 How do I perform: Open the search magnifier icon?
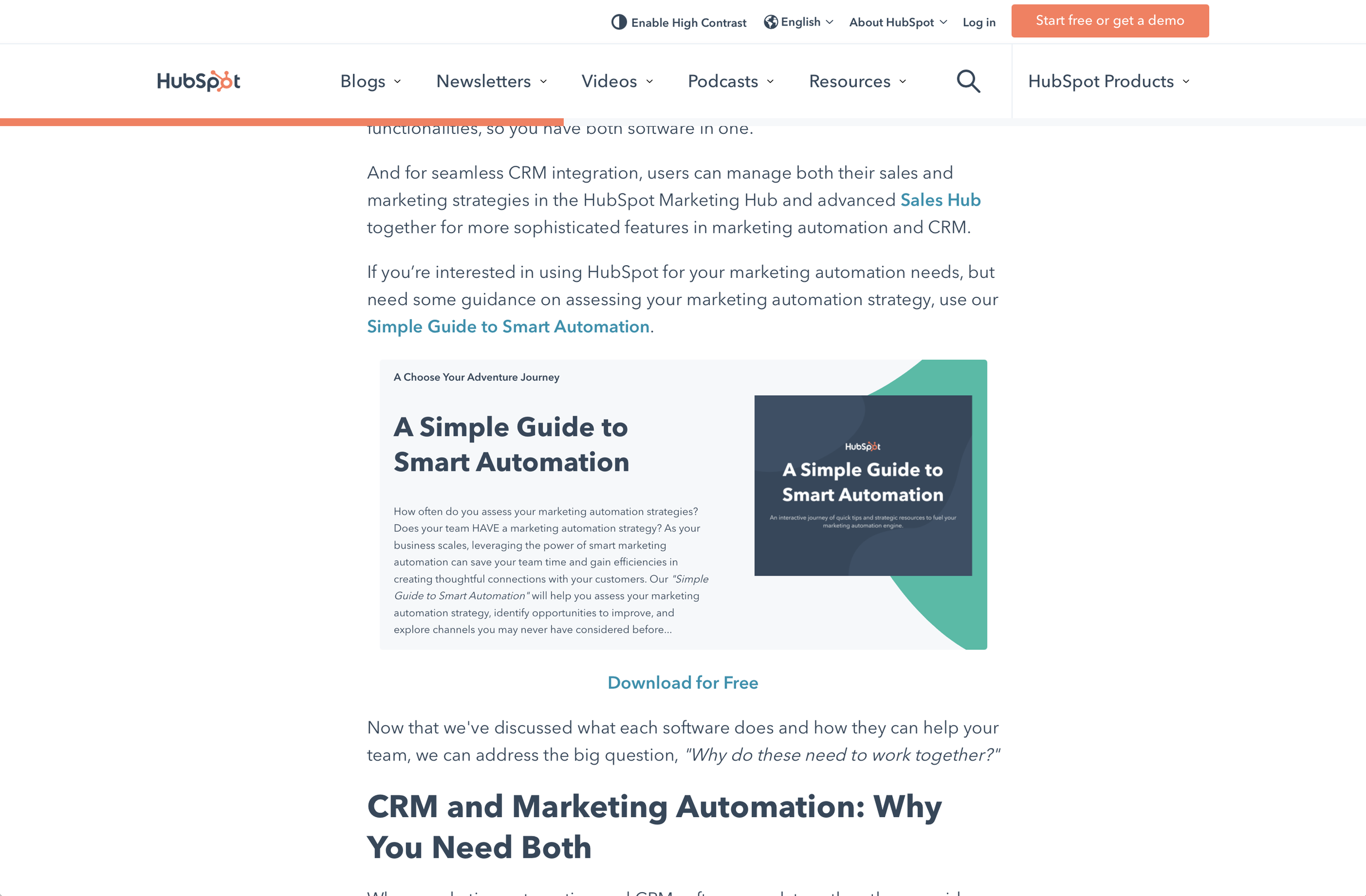968,81
